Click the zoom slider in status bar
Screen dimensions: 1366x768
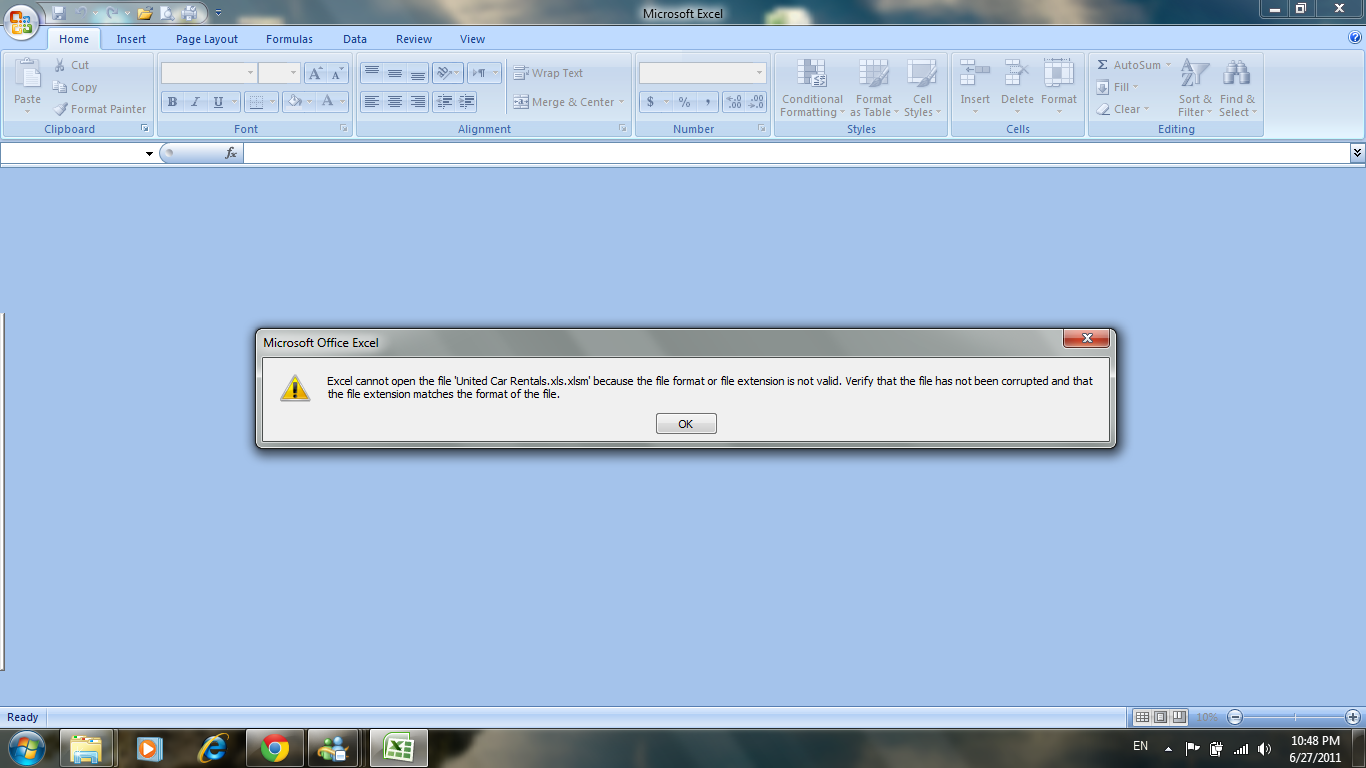click(x=1294, y=717)
